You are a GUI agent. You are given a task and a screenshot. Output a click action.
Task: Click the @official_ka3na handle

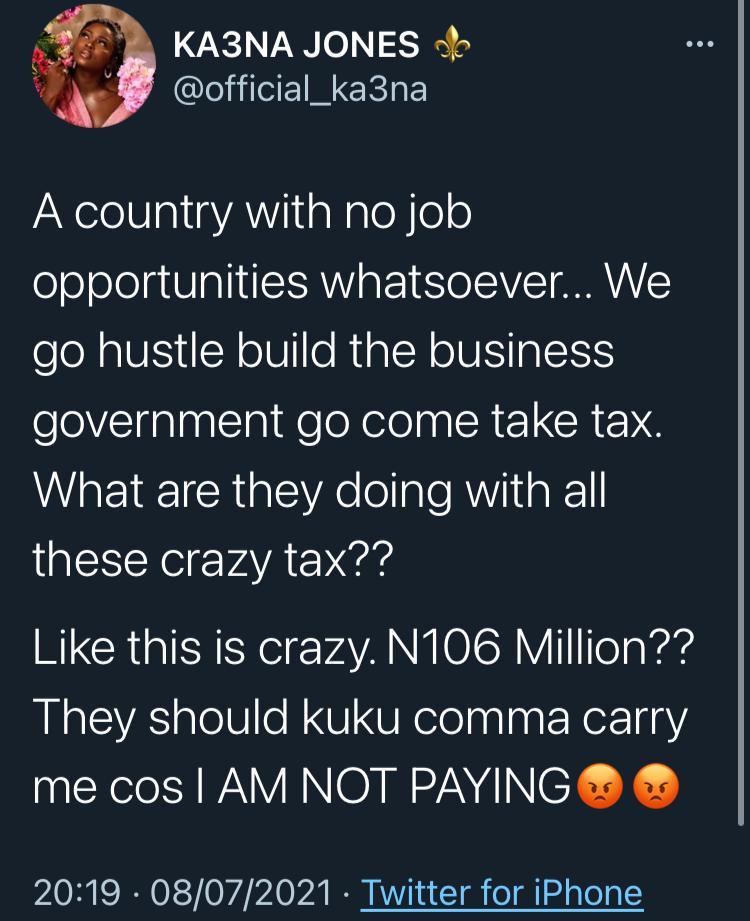coord(299,90)
